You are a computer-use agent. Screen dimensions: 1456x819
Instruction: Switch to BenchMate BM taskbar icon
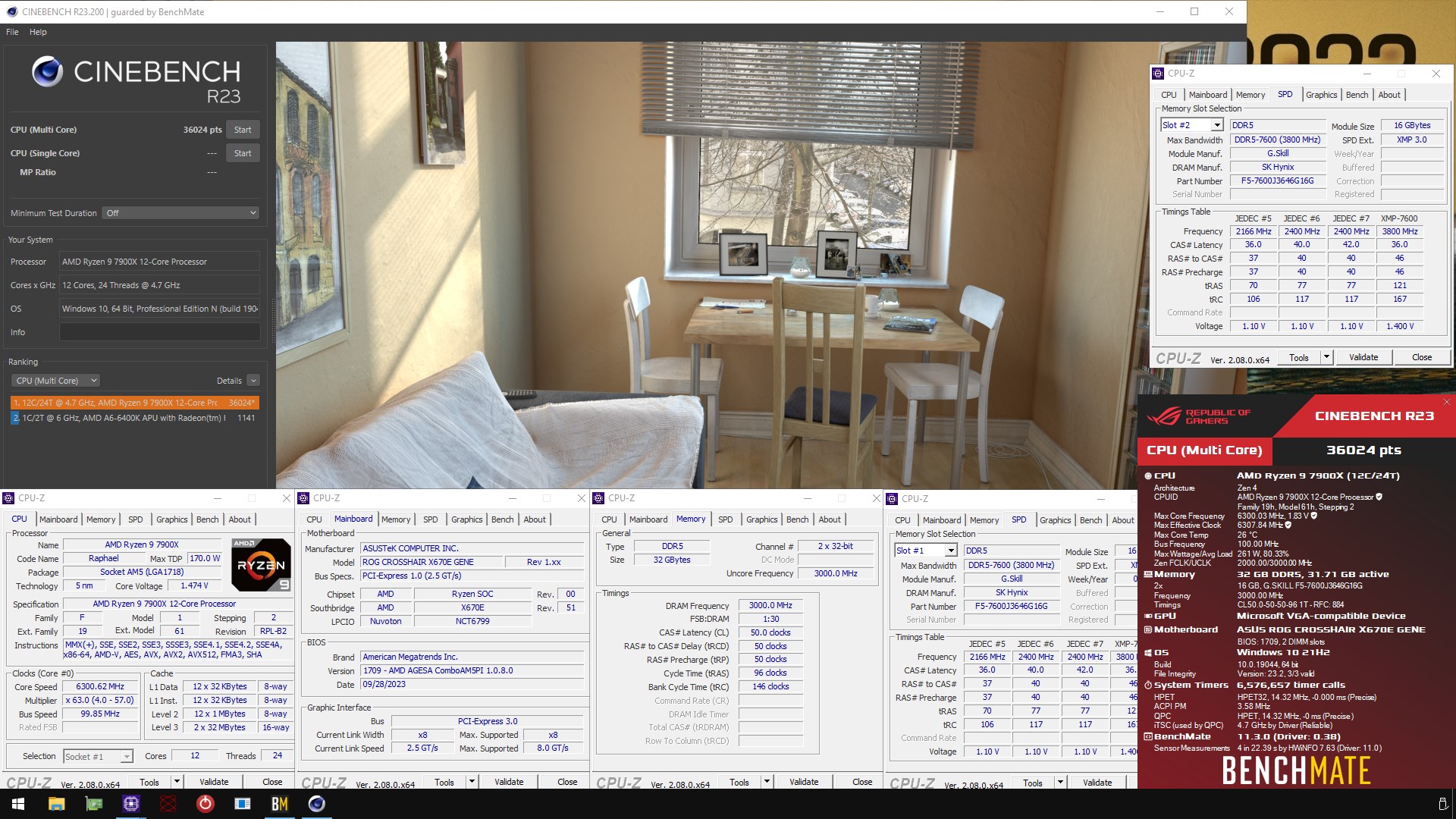(279, 804)
